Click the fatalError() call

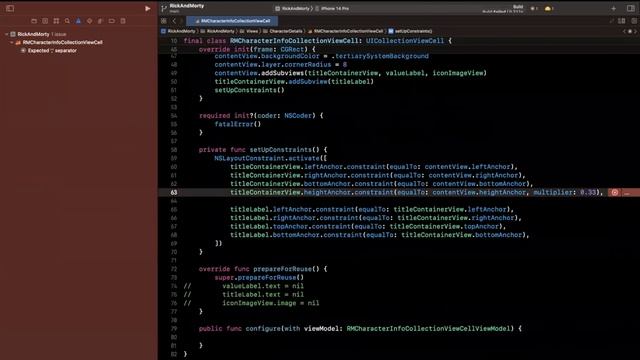(x=238, y=124)
